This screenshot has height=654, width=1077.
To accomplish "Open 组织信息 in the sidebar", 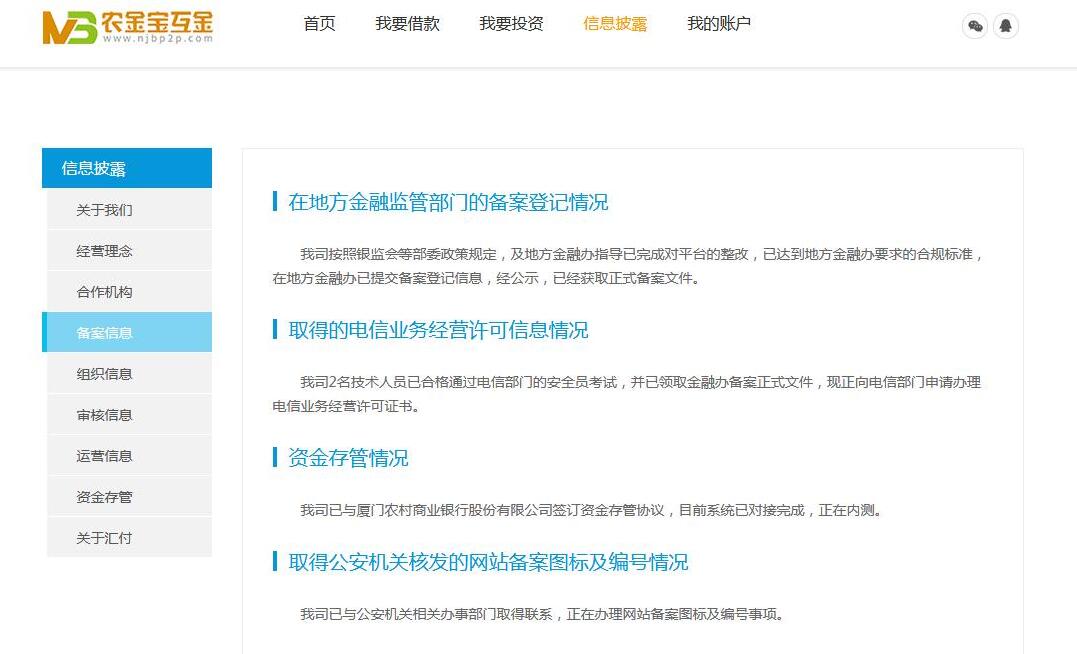I will (x=105, y=374).
